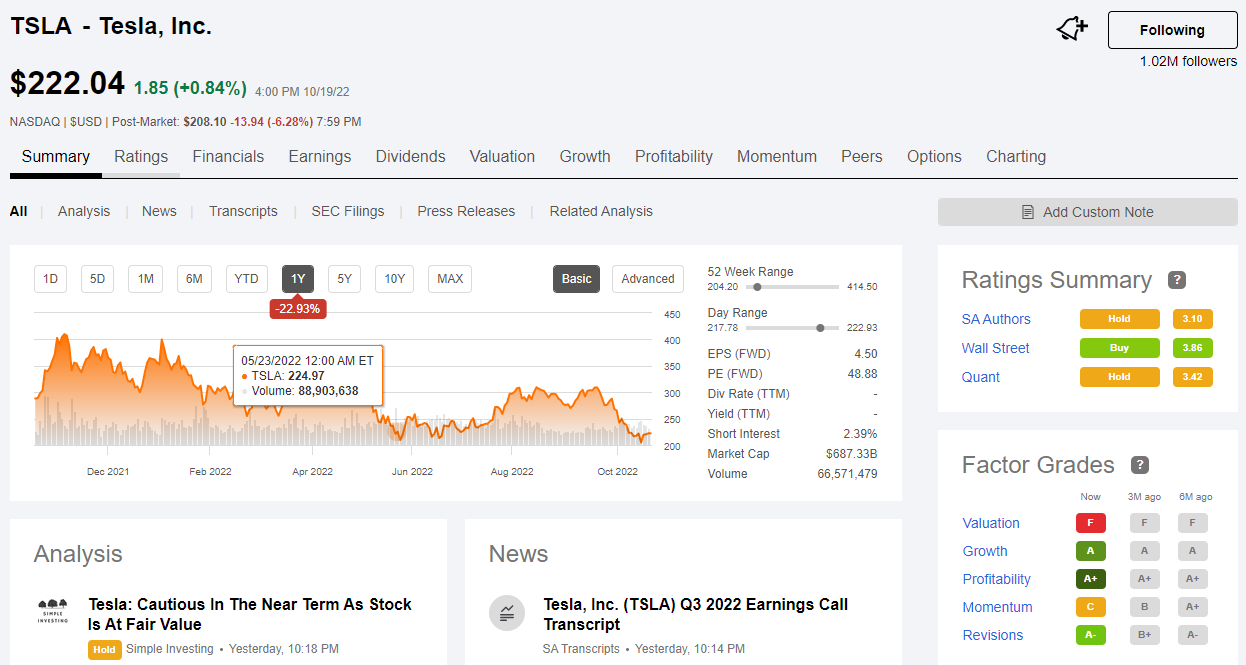Viewport: 1246px width, 665px height.
Task: Click the Profitability A+ grade badge under Now
Action: point(1090,579)
